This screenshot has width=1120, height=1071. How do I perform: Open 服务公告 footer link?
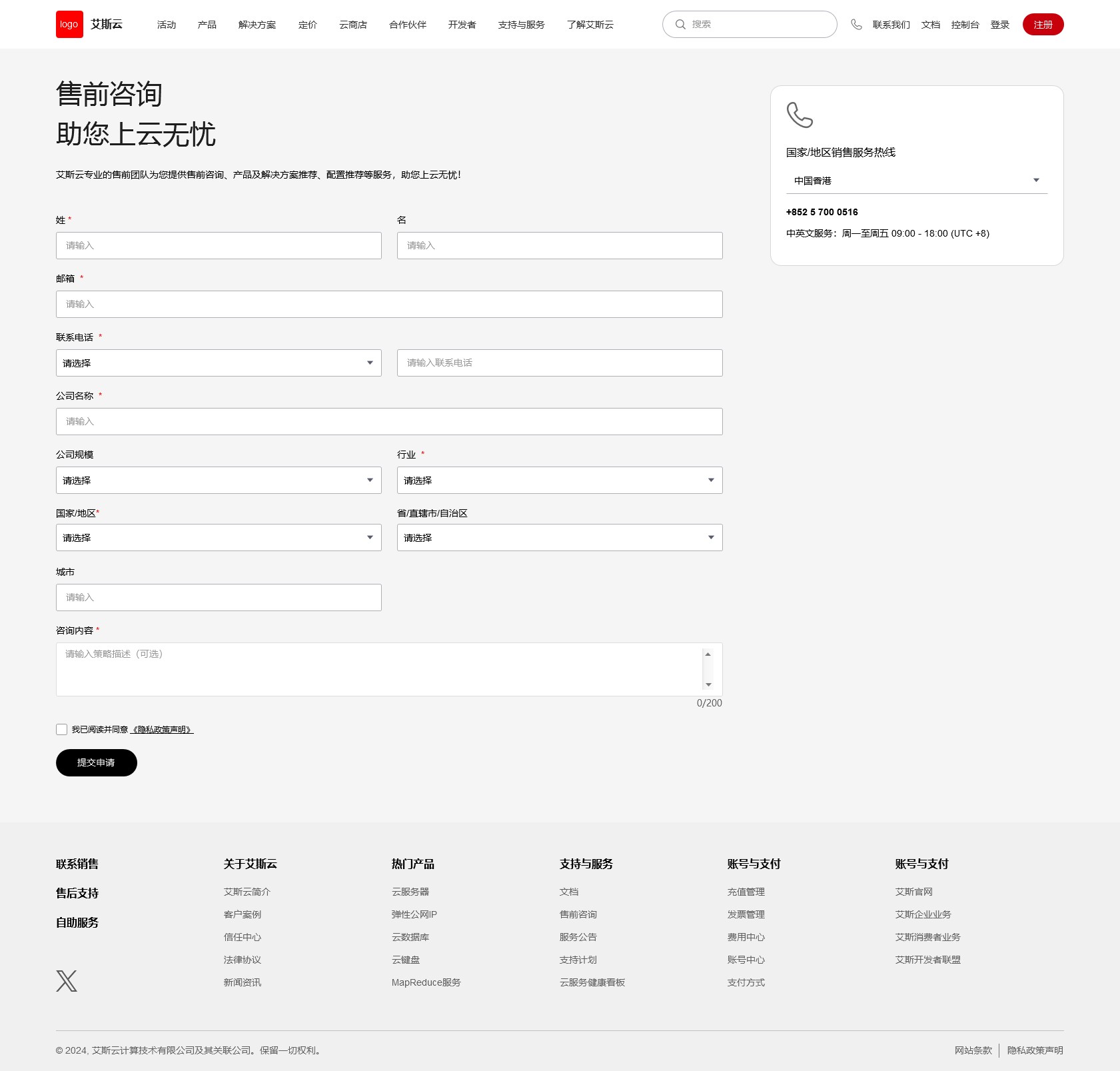pos(578,937)
